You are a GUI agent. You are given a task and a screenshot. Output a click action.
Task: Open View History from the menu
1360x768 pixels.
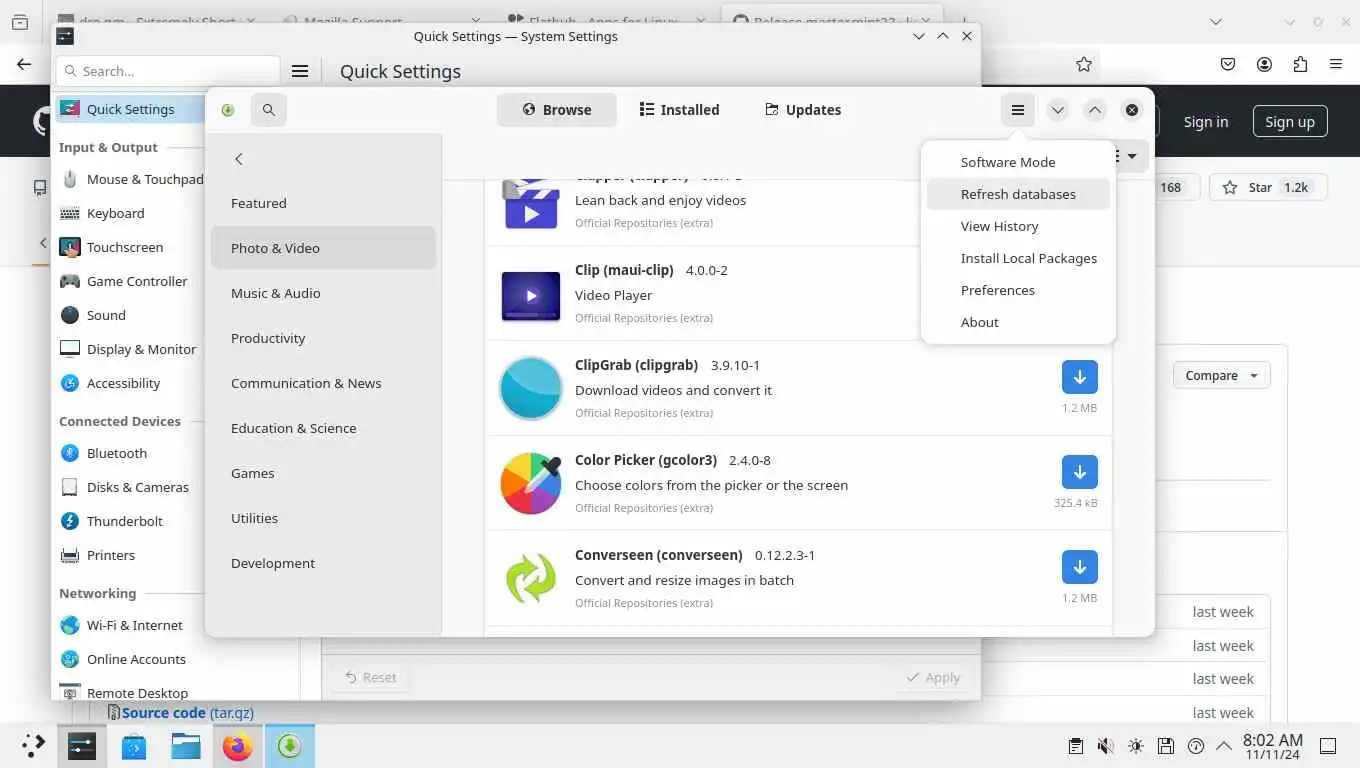pos(1018,226)
